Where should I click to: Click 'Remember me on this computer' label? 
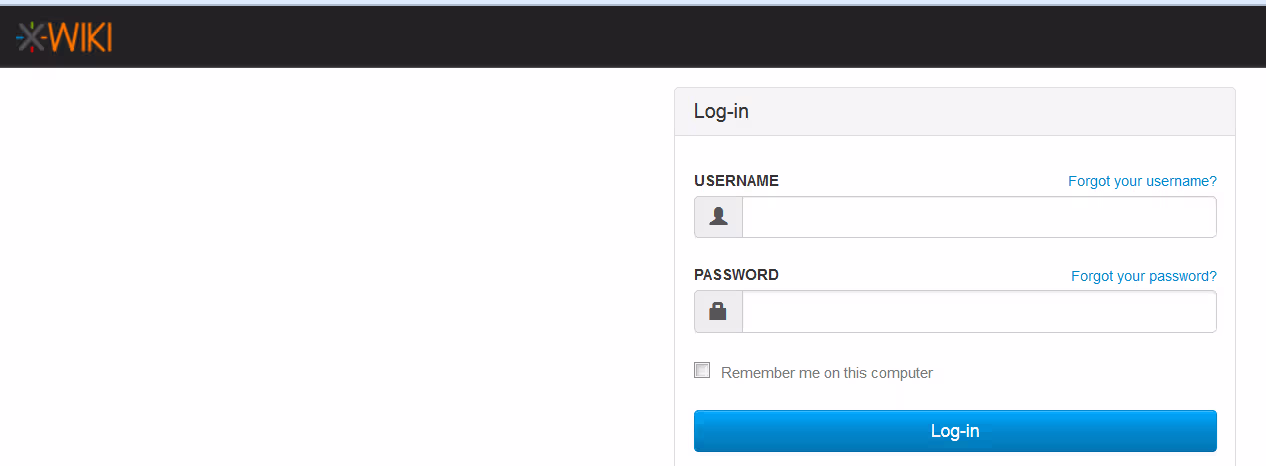tap(826, 373)
